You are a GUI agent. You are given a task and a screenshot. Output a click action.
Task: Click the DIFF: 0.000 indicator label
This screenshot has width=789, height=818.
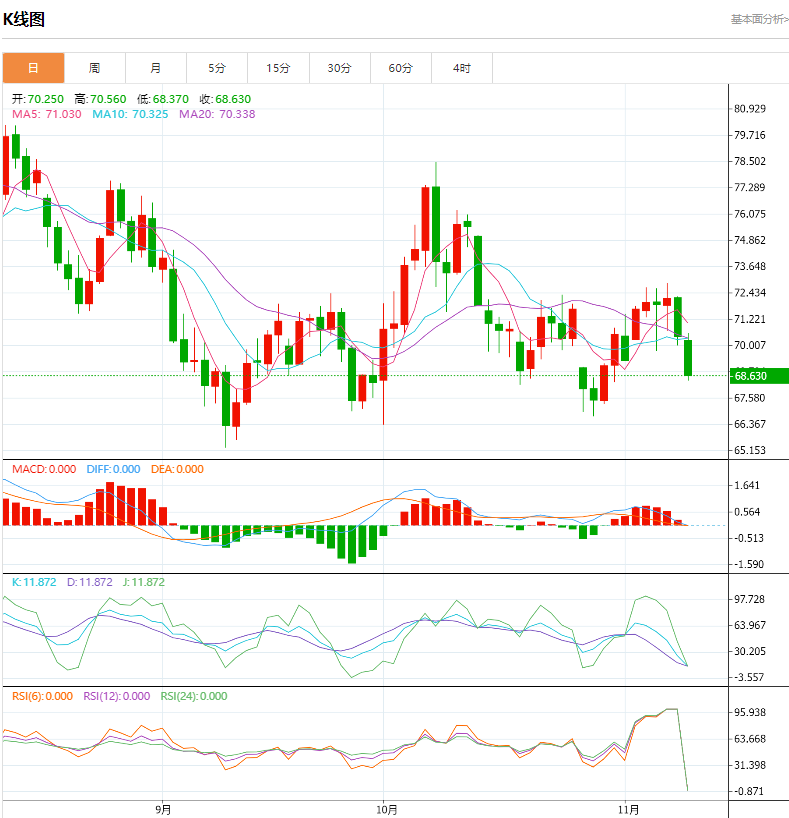[x=113, y=469]
